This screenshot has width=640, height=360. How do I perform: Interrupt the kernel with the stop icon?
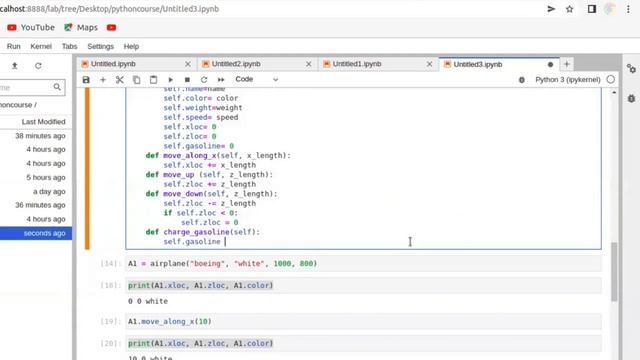pos(187,80)
